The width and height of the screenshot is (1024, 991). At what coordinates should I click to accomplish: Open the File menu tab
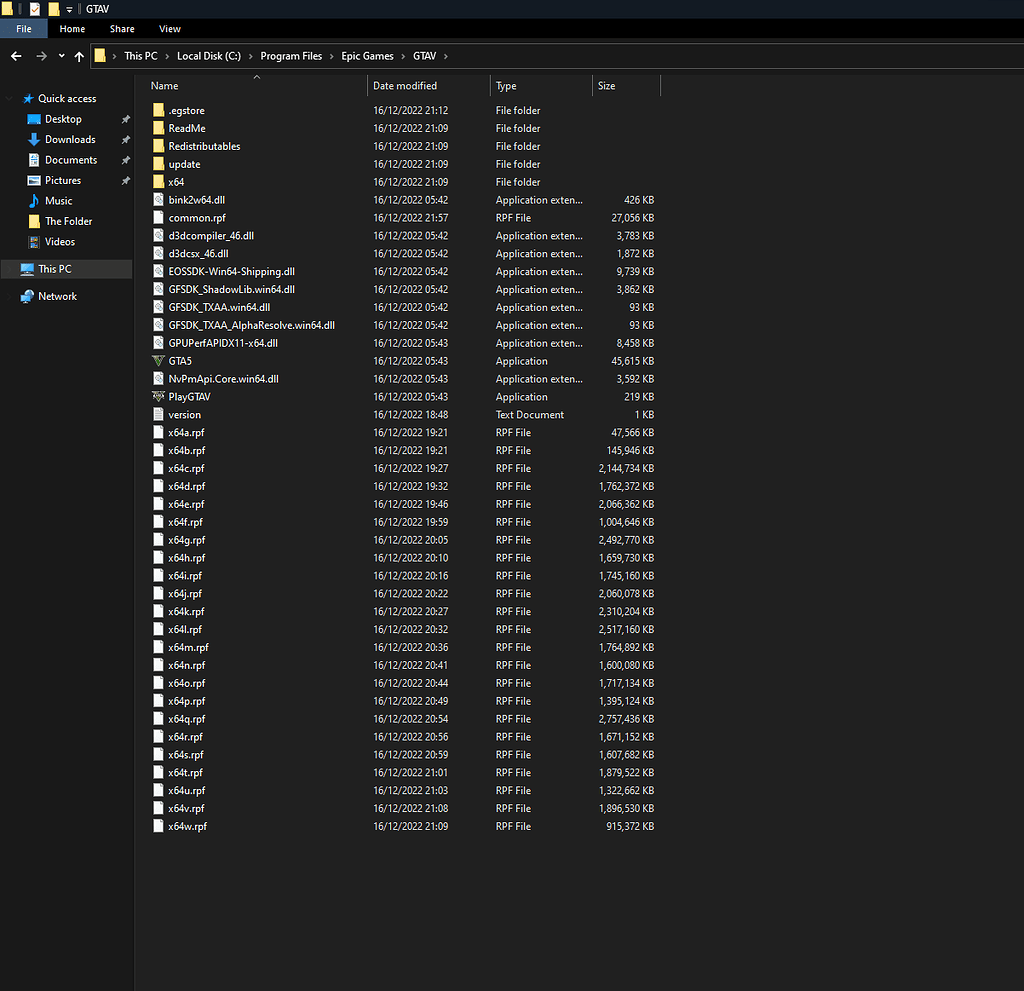pyautogui.click(x=24, y=29)
